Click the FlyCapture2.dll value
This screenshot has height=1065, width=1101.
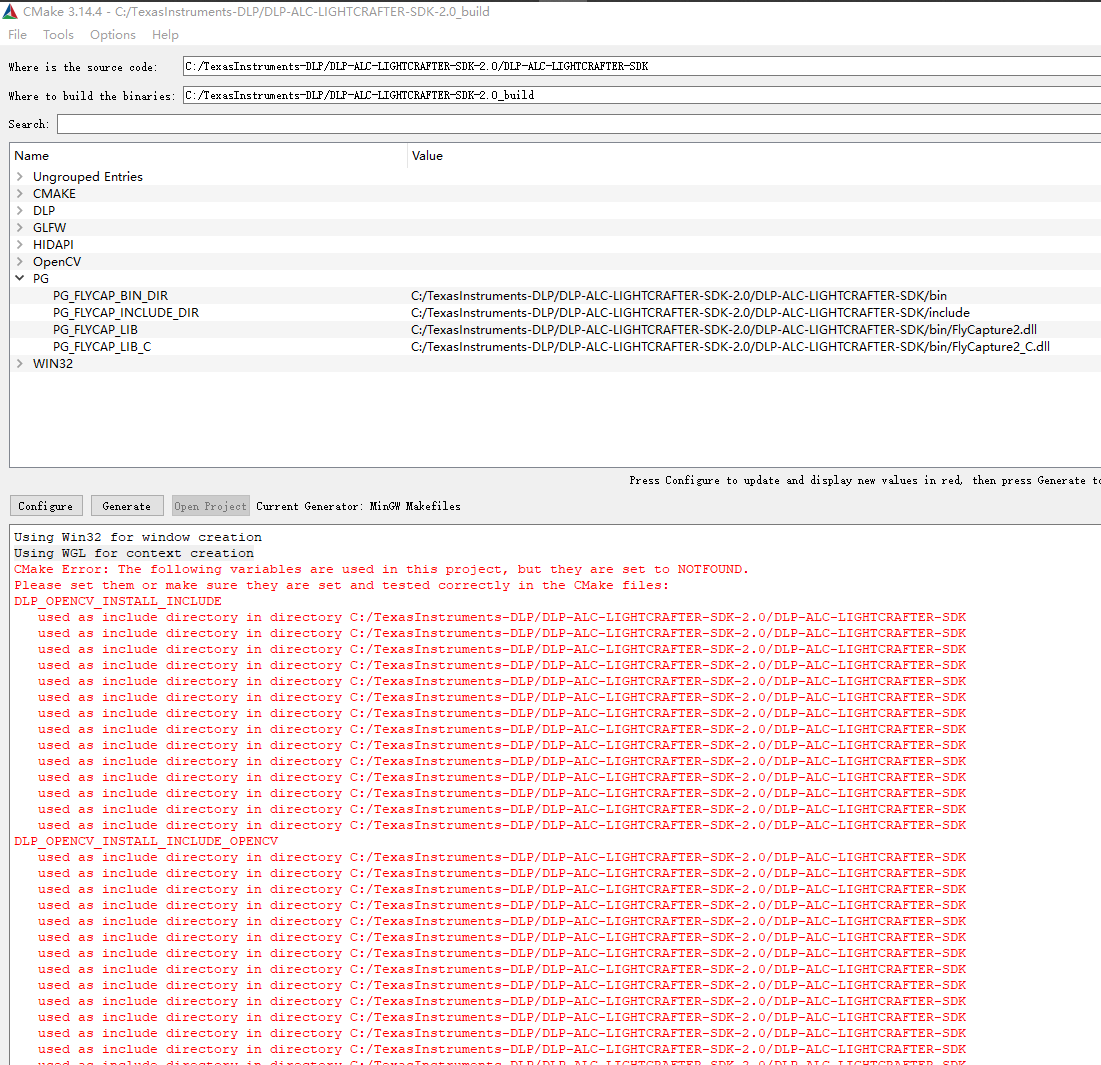[724, 329]
